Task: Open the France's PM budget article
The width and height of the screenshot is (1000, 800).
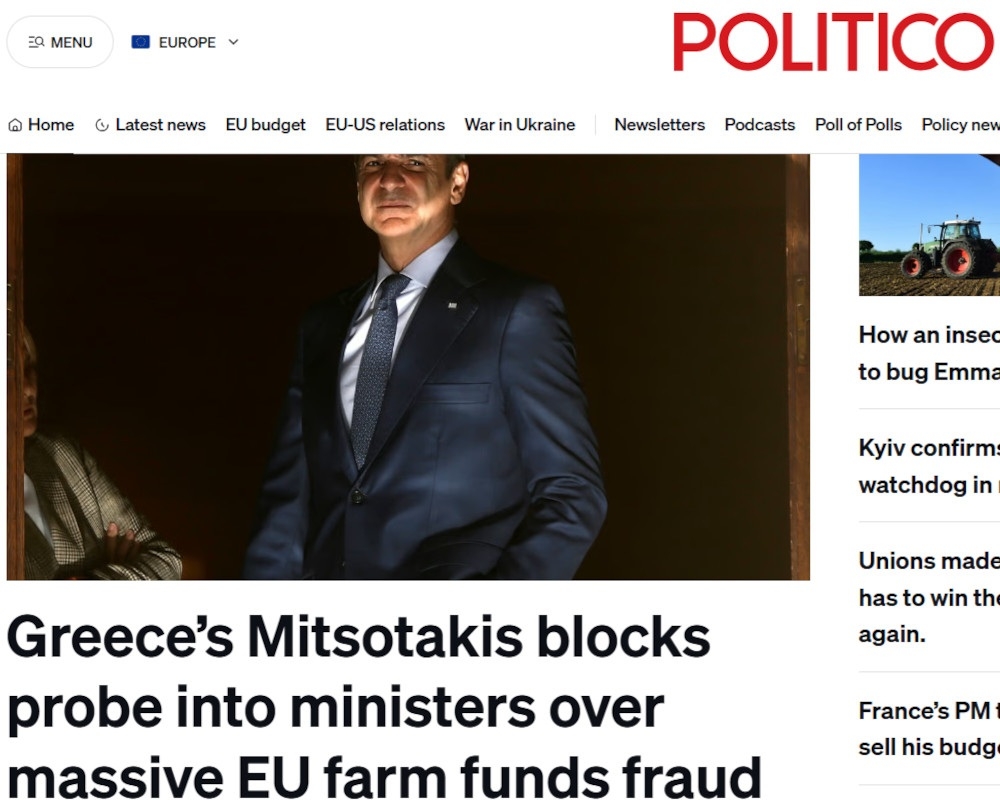Action: pyautogui.click(x=928, y=729)
